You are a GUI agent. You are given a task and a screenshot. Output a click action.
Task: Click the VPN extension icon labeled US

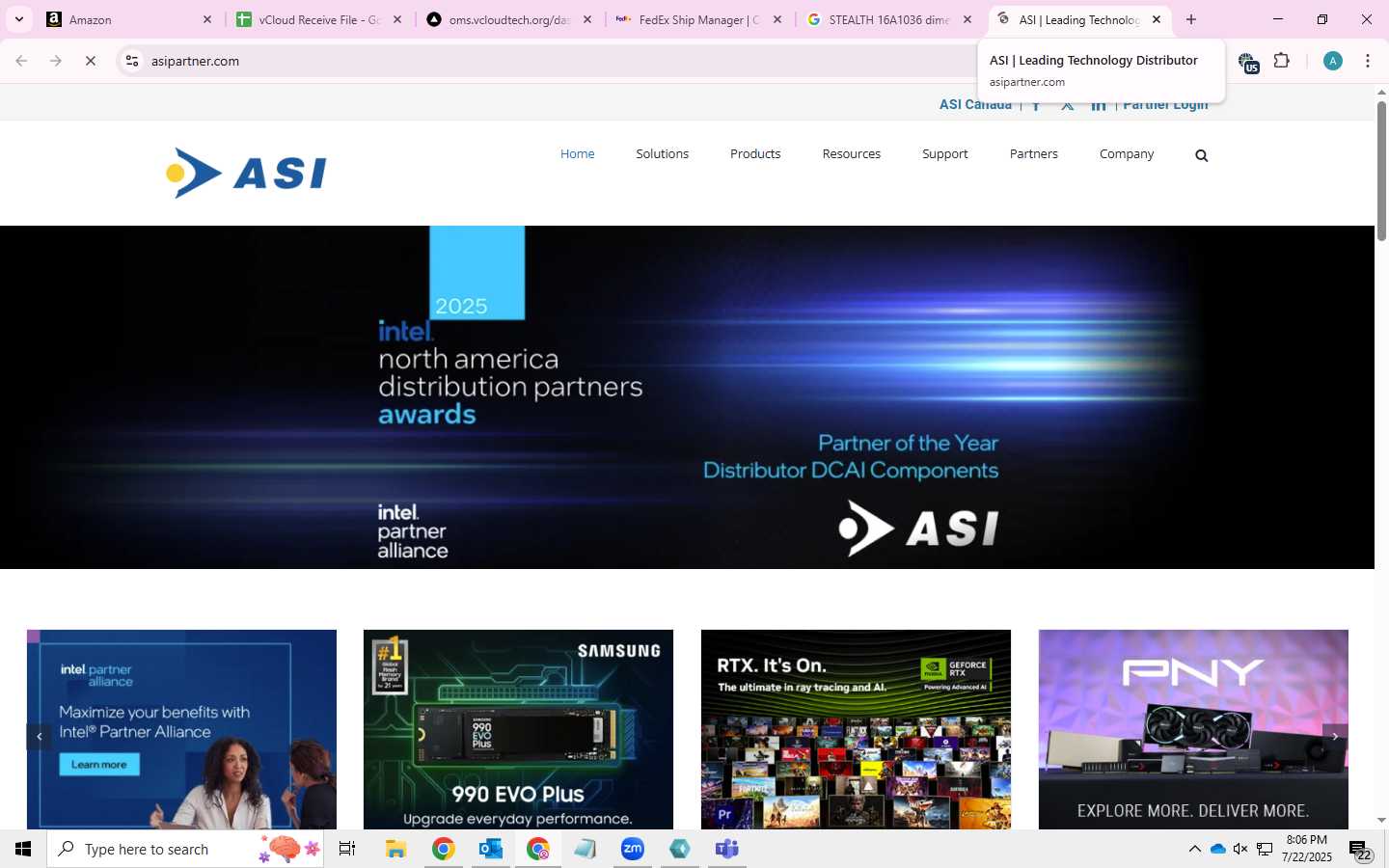point(1248,63)
